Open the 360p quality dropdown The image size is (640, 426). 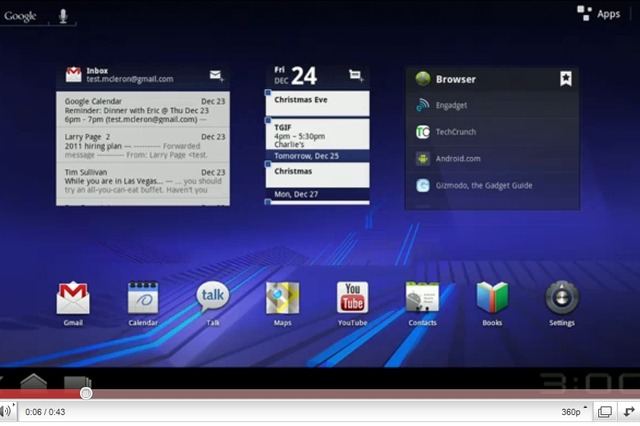pyautogui.click(x=574, y=412)
